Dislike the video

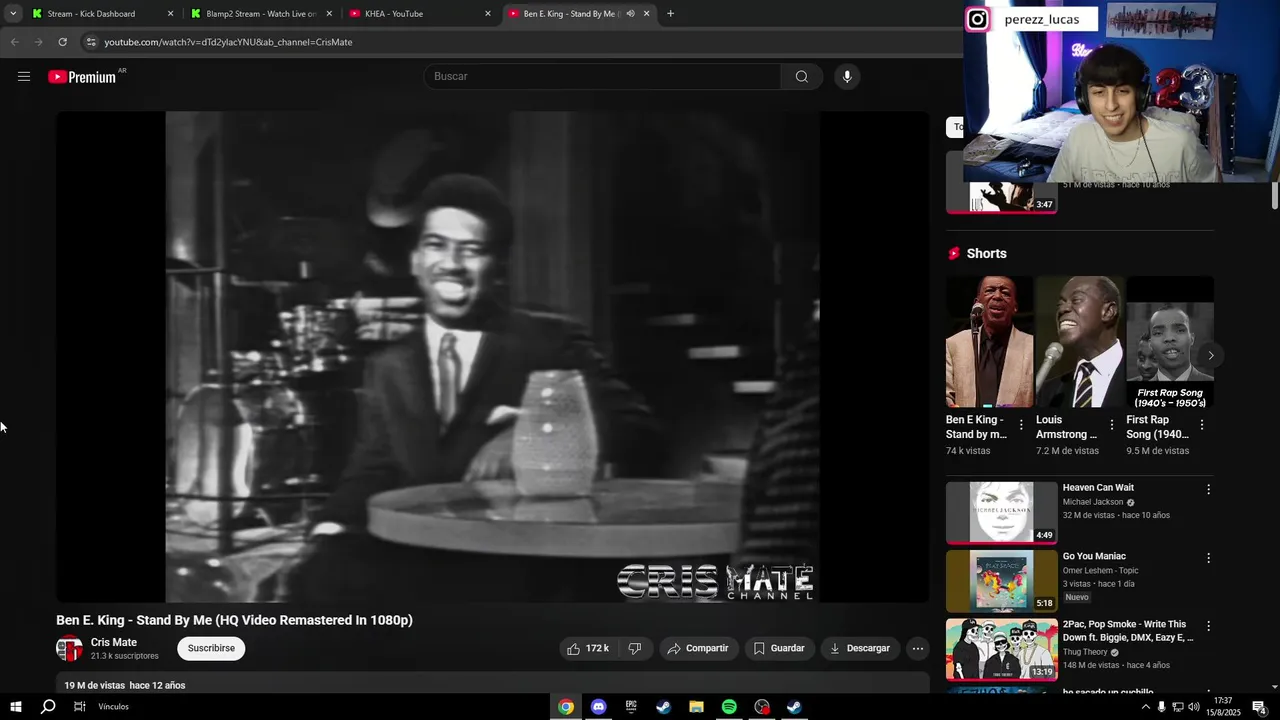(x=635, y=649)
